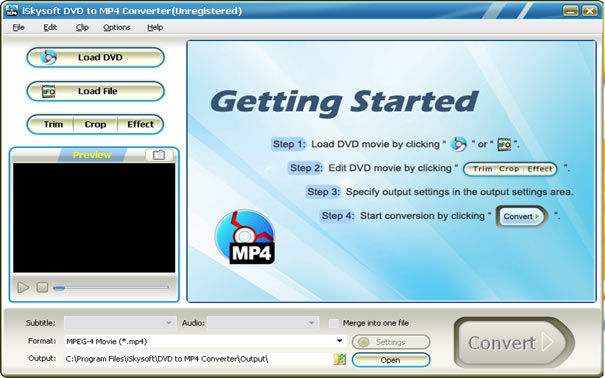Click the stop button under the preview
This screenshot has width=605, height=378.
(42, 287)
